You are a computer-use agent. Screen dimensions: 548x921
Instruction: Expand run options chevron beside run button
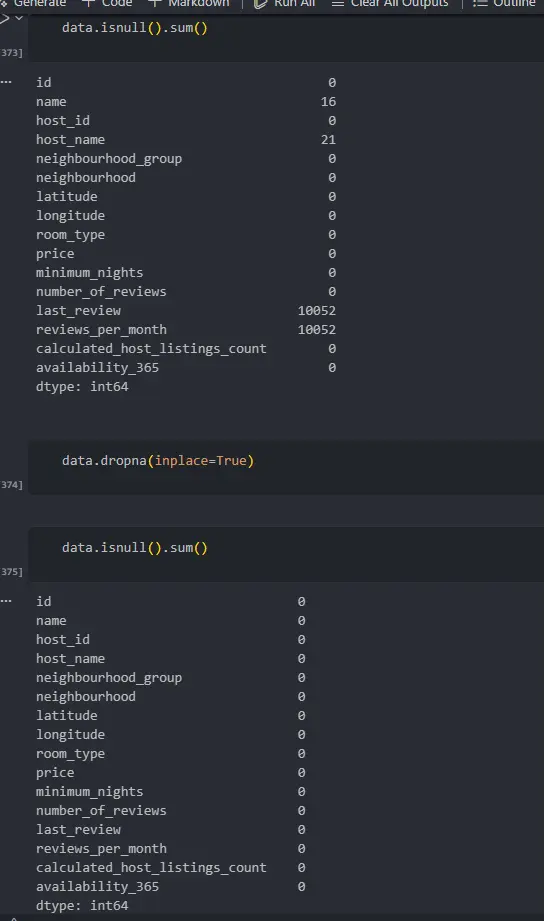(19, 18)
